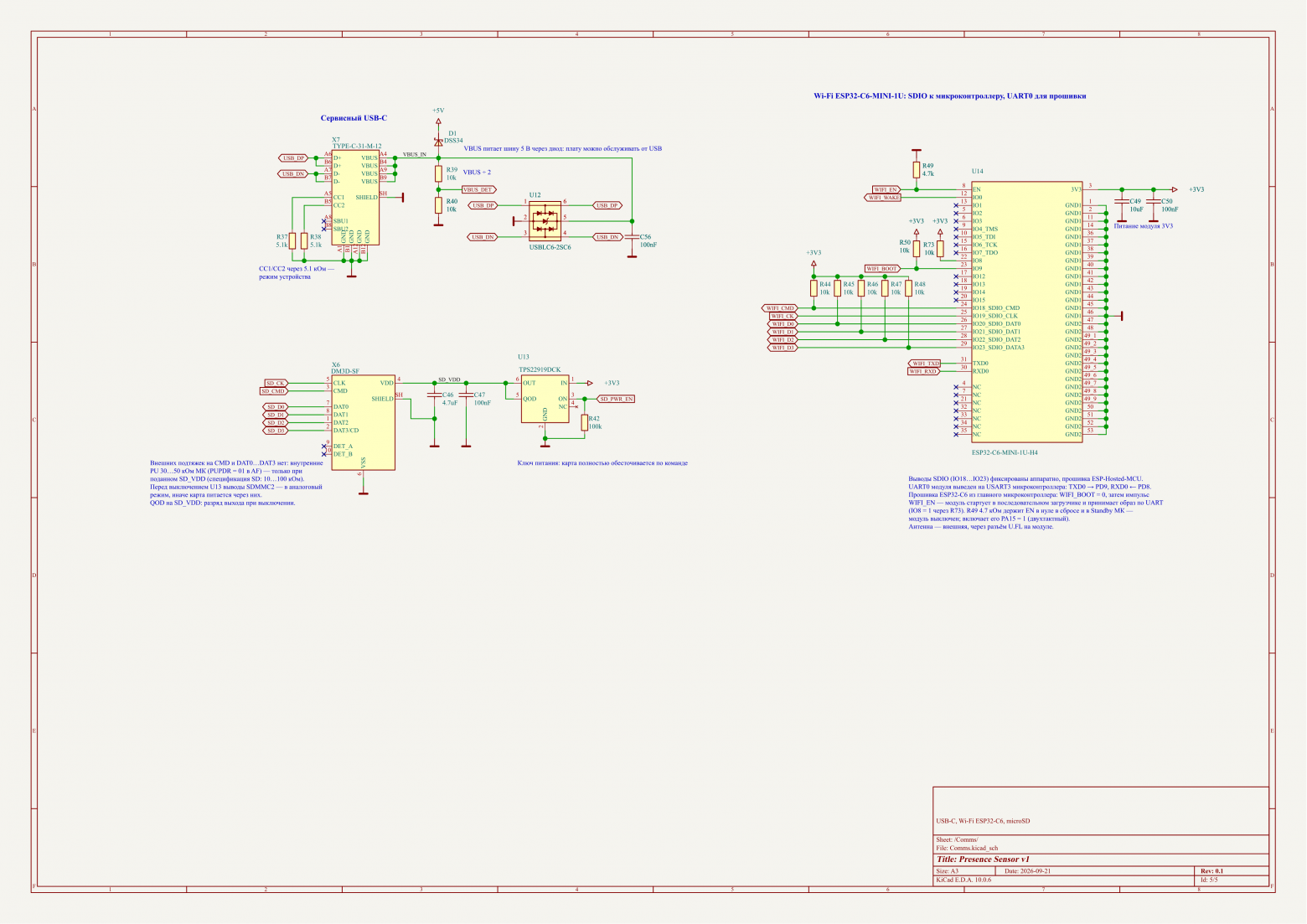Select the X6 DM3D-SF card socket symbol

[x=363, y=422]
